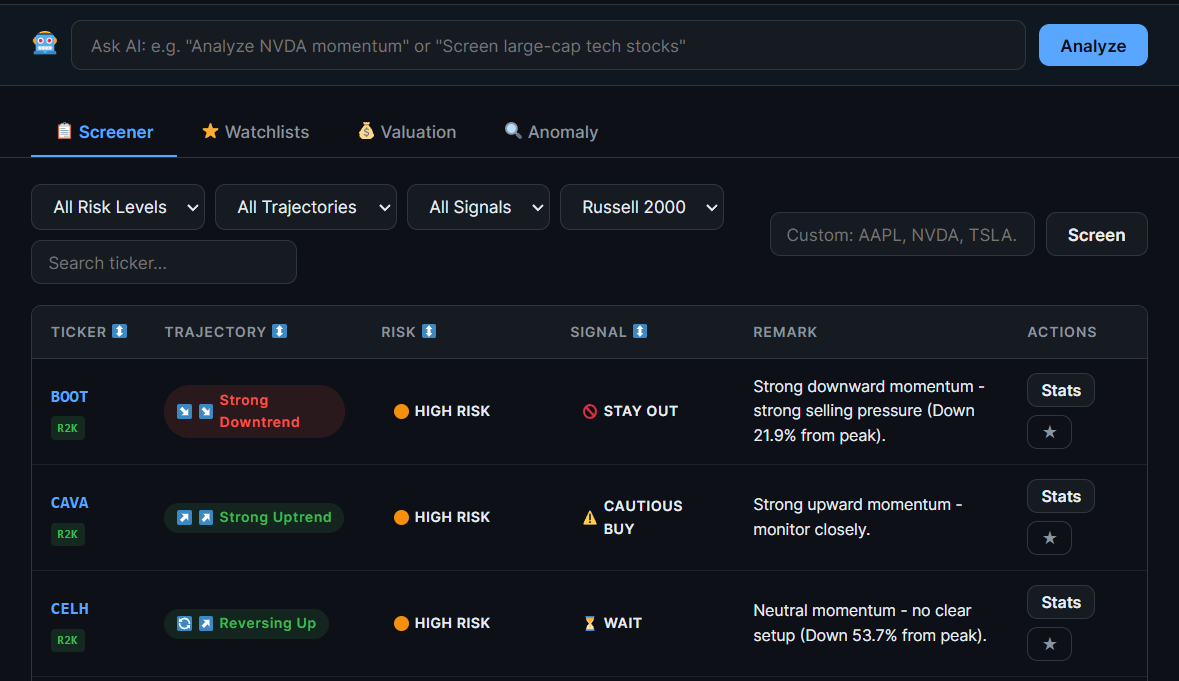Sort by the TICKER column arrow

120,331
